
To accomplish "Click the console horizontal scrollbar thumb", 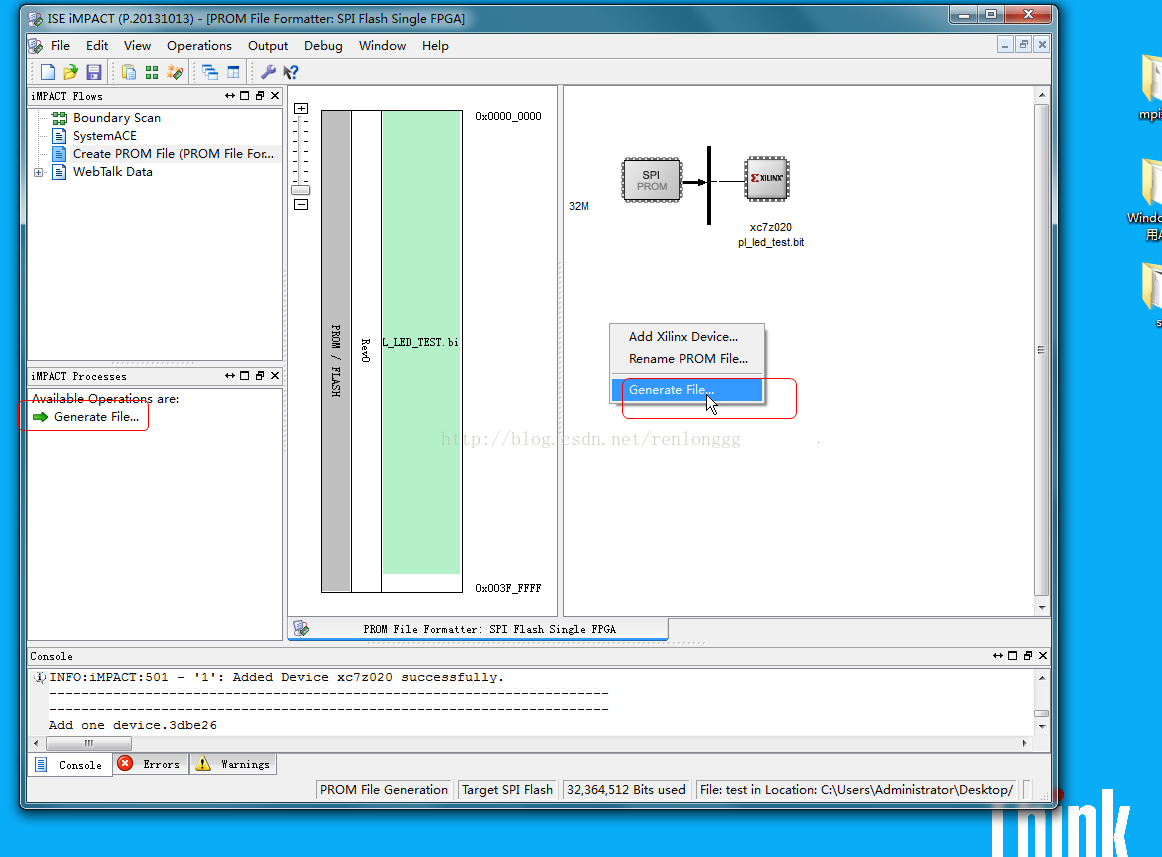I will (89, 743).
